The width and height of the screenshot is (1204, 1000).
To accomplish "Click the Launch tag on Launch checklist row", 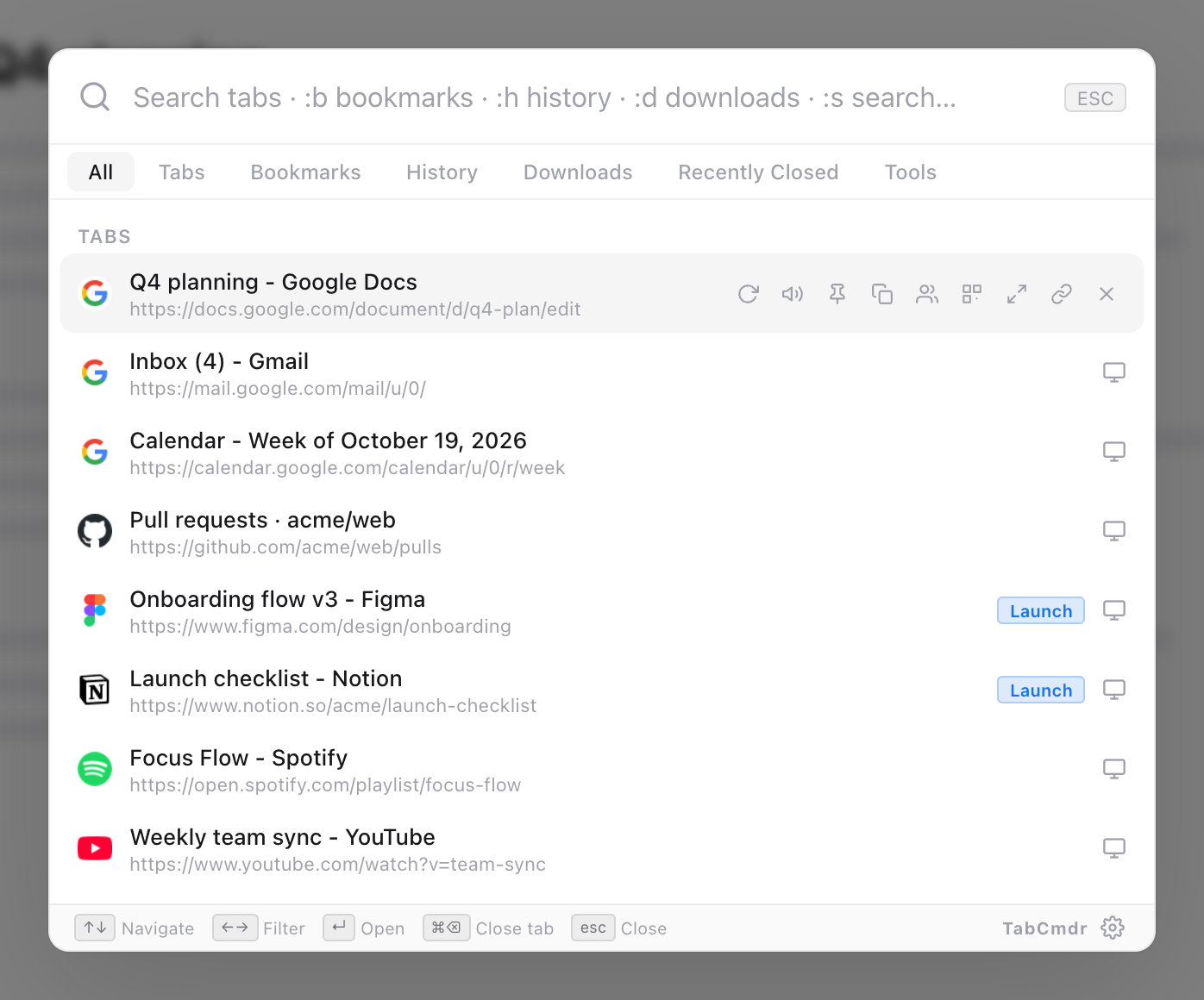I will coord(1041,690).
